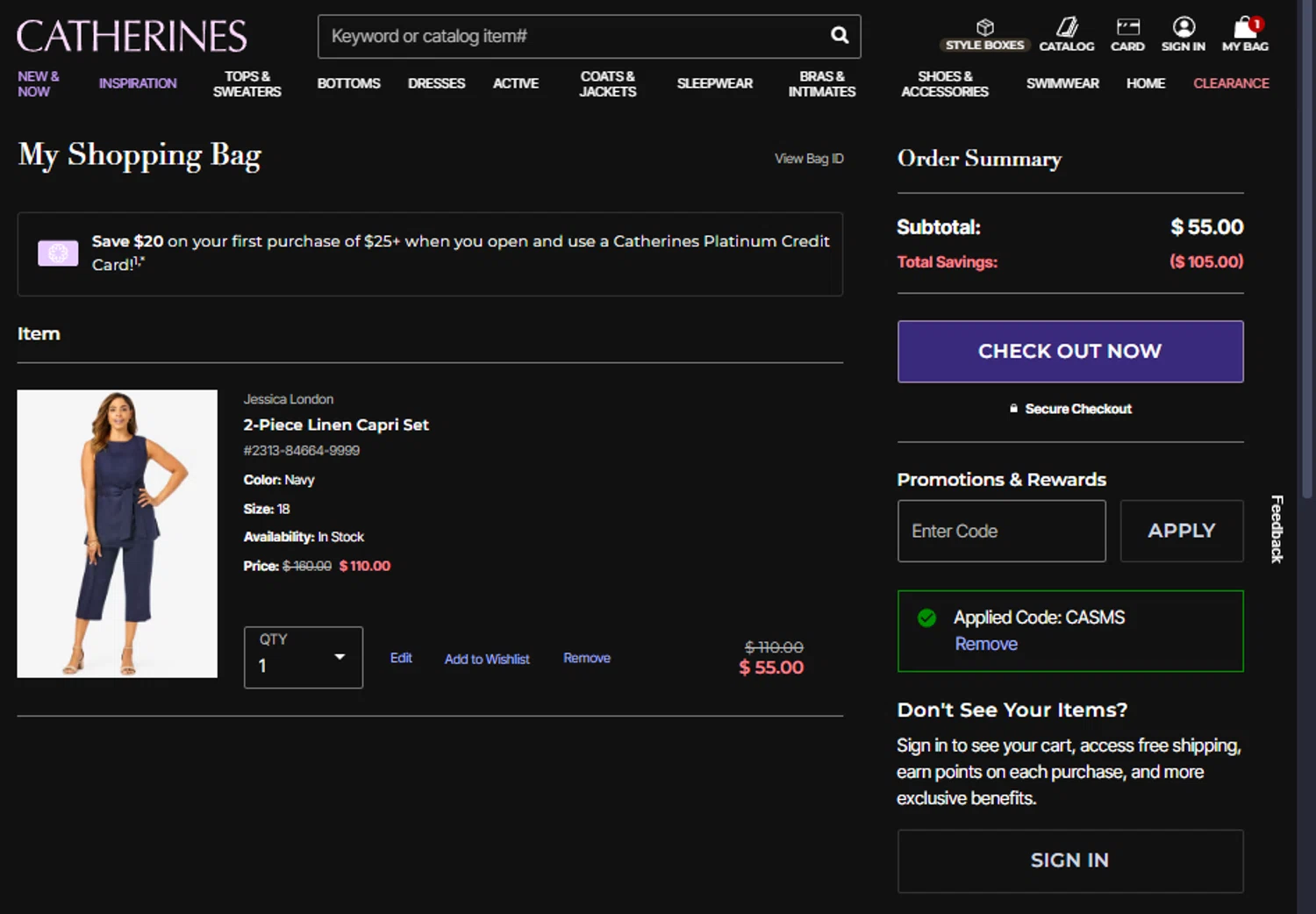Click the Save $20 credit card banner
The image size is (1316, 914).
tap(430, 253)
